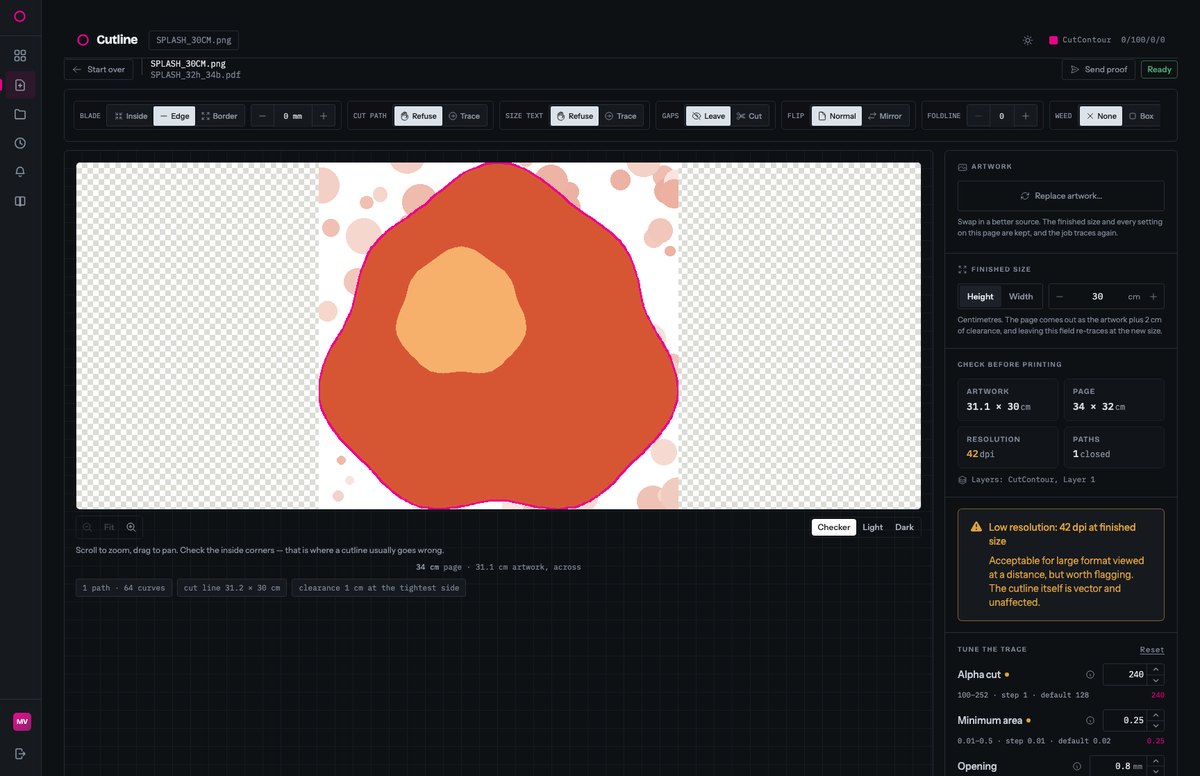Toggle the light theme sun icon
1200x776 pixels.
[x=1028, y=40]
